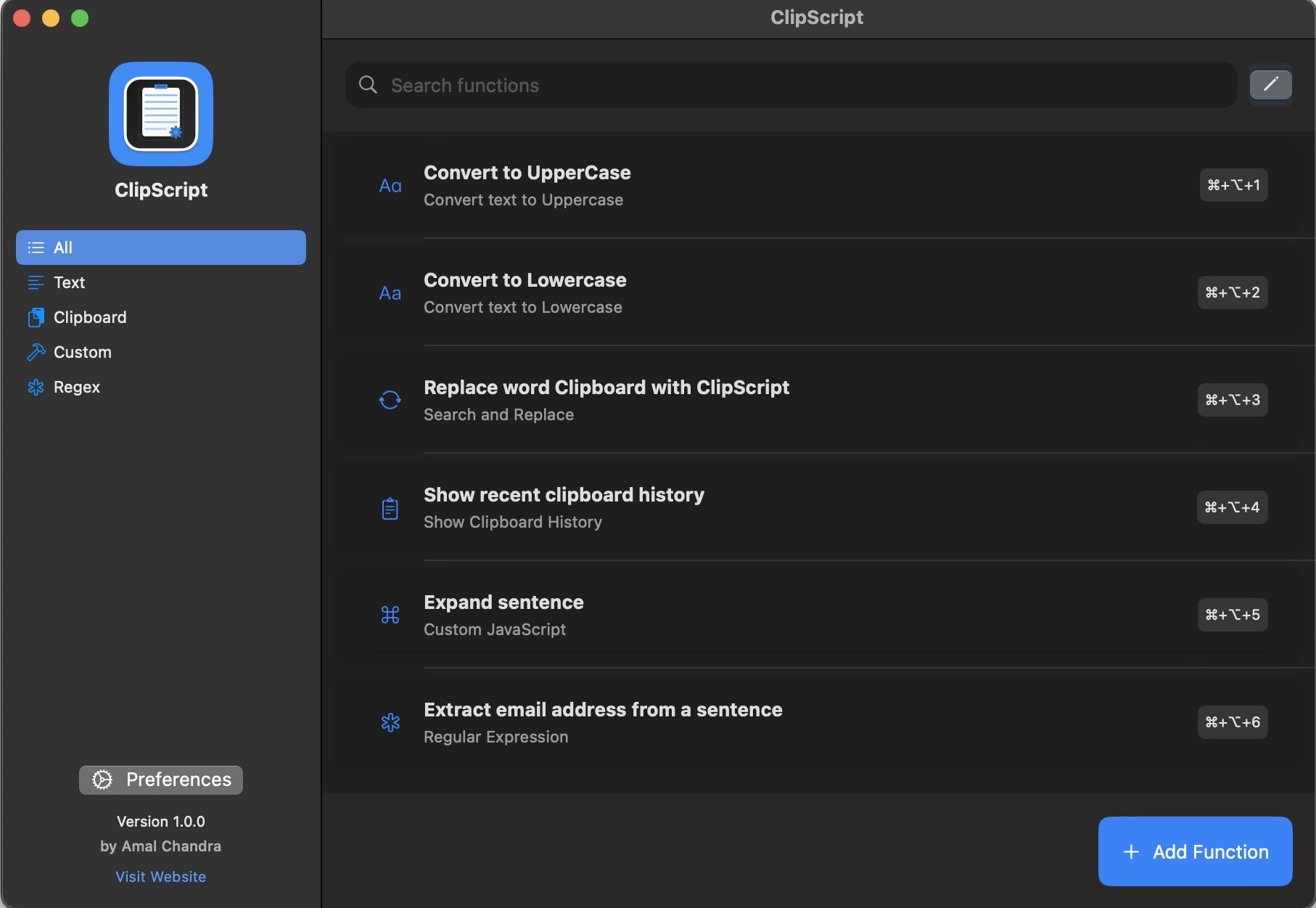Click the Show Clipboard History subtitle
The width and height of the screenshot is (1316, 908).
click(513, 522)
